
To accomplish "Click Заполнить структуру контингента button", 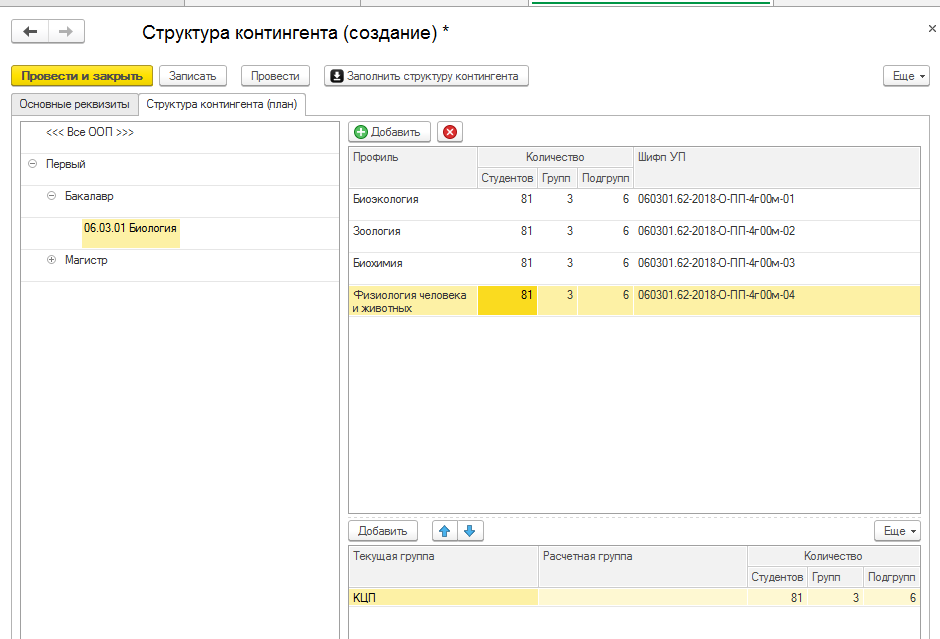I will click(x=426, y=76).
